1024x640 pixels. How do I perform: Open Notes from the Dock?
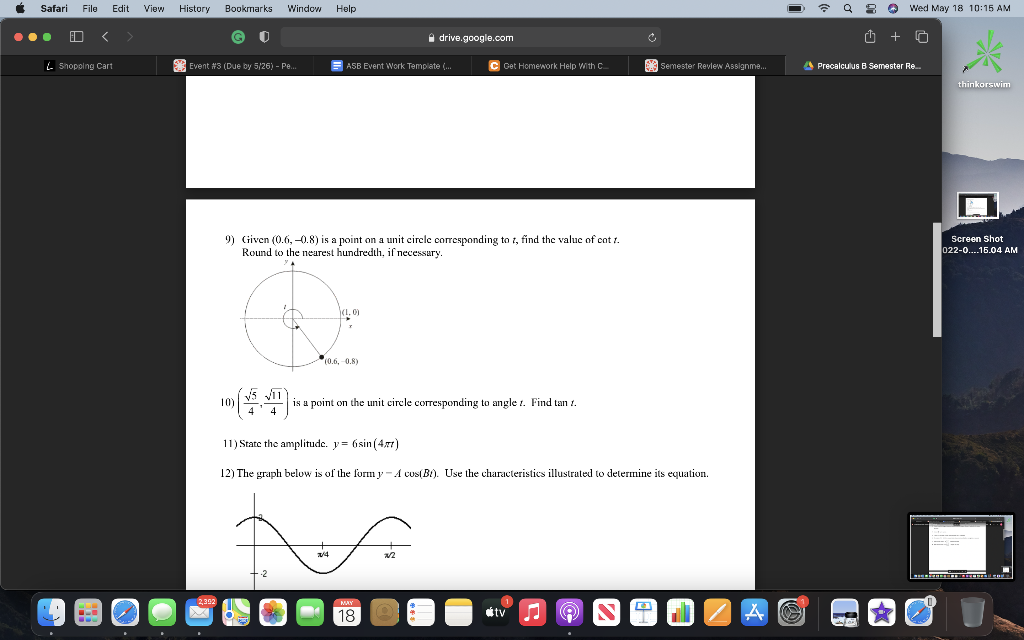click(458, 613)
